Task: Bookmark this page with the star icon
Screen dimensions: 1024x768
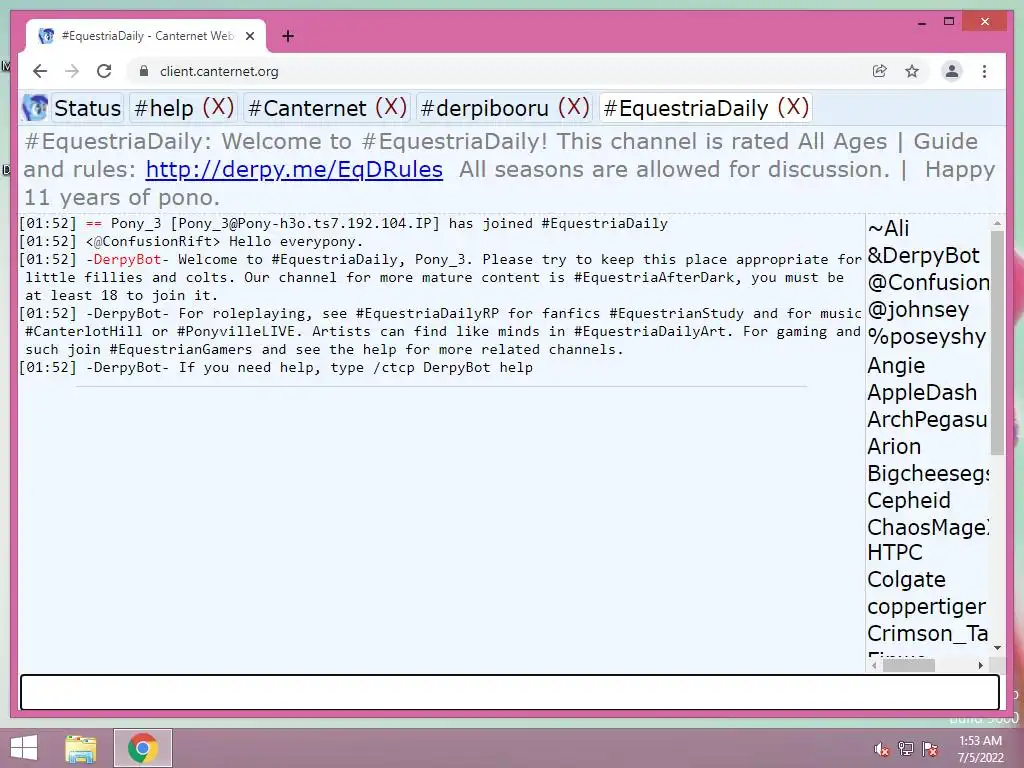Action: coord(912,71)
